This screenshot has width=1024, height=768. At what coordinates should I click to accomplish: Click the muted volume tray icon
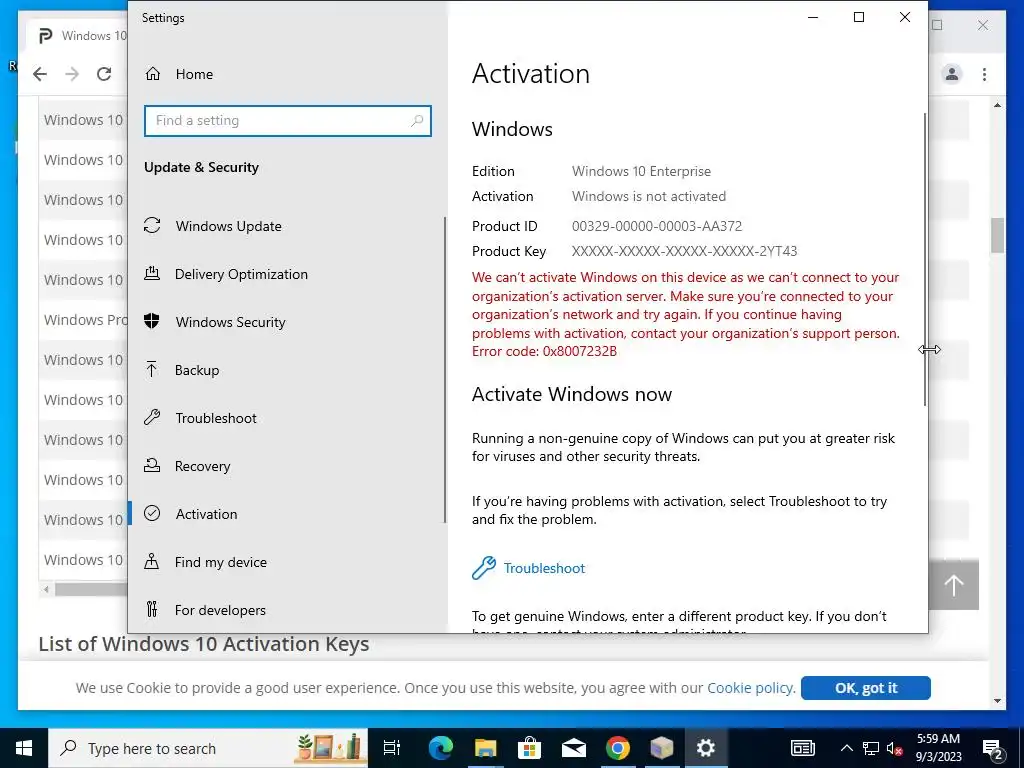(x=894, y=748)
